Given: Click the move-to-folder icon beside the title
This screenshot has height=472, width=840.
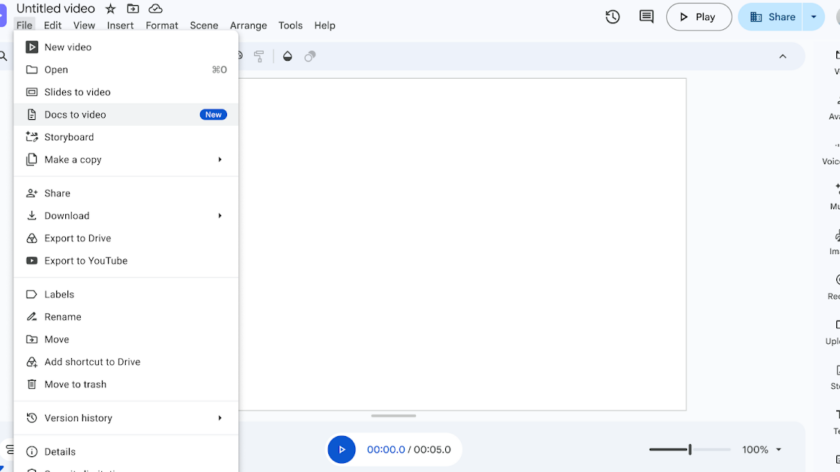Looking at the screenshot, I should [133, 9].
